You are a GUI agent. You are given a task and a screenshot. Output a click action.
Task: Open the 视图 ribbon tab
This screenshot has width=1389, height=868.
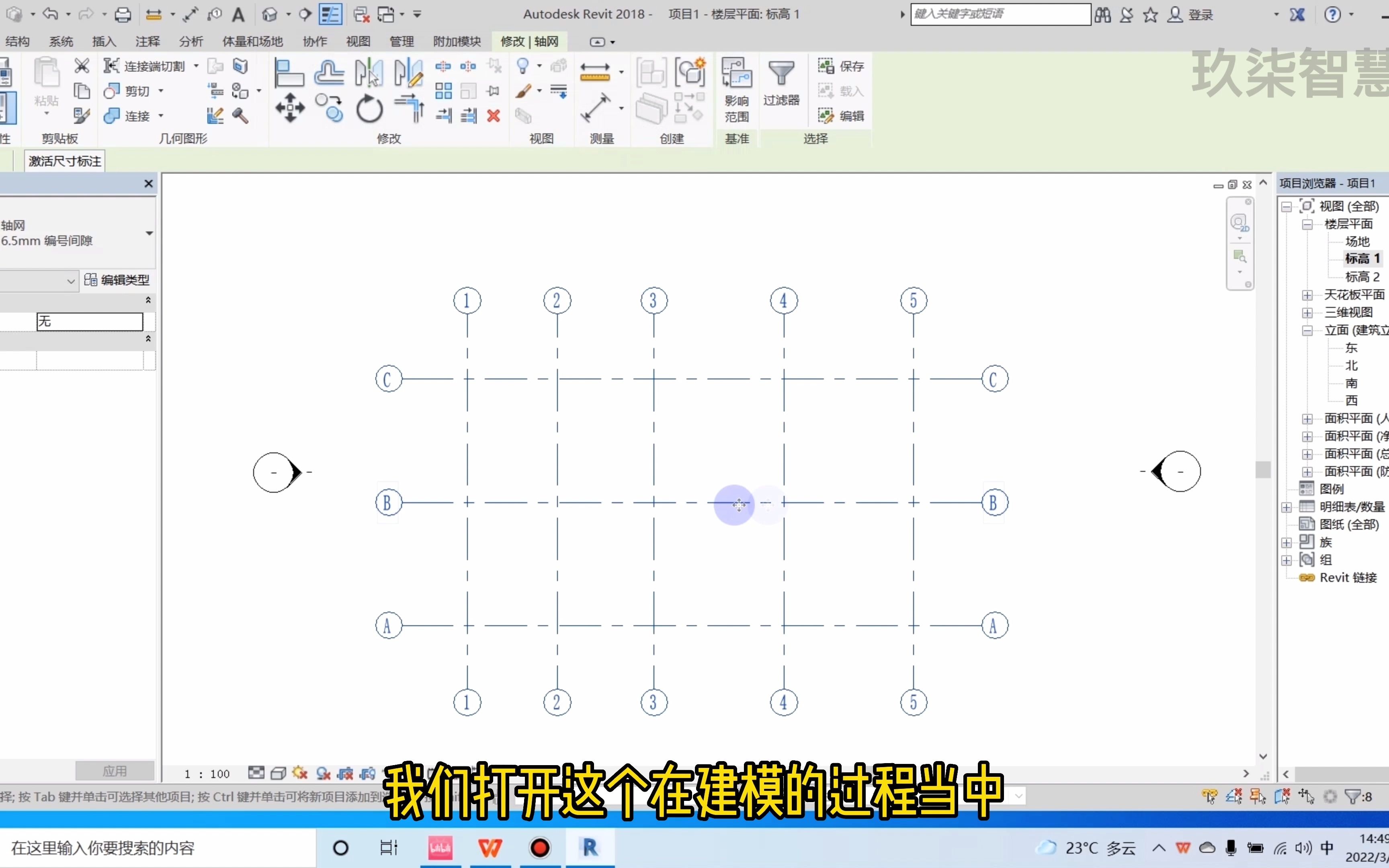[358, 41]
